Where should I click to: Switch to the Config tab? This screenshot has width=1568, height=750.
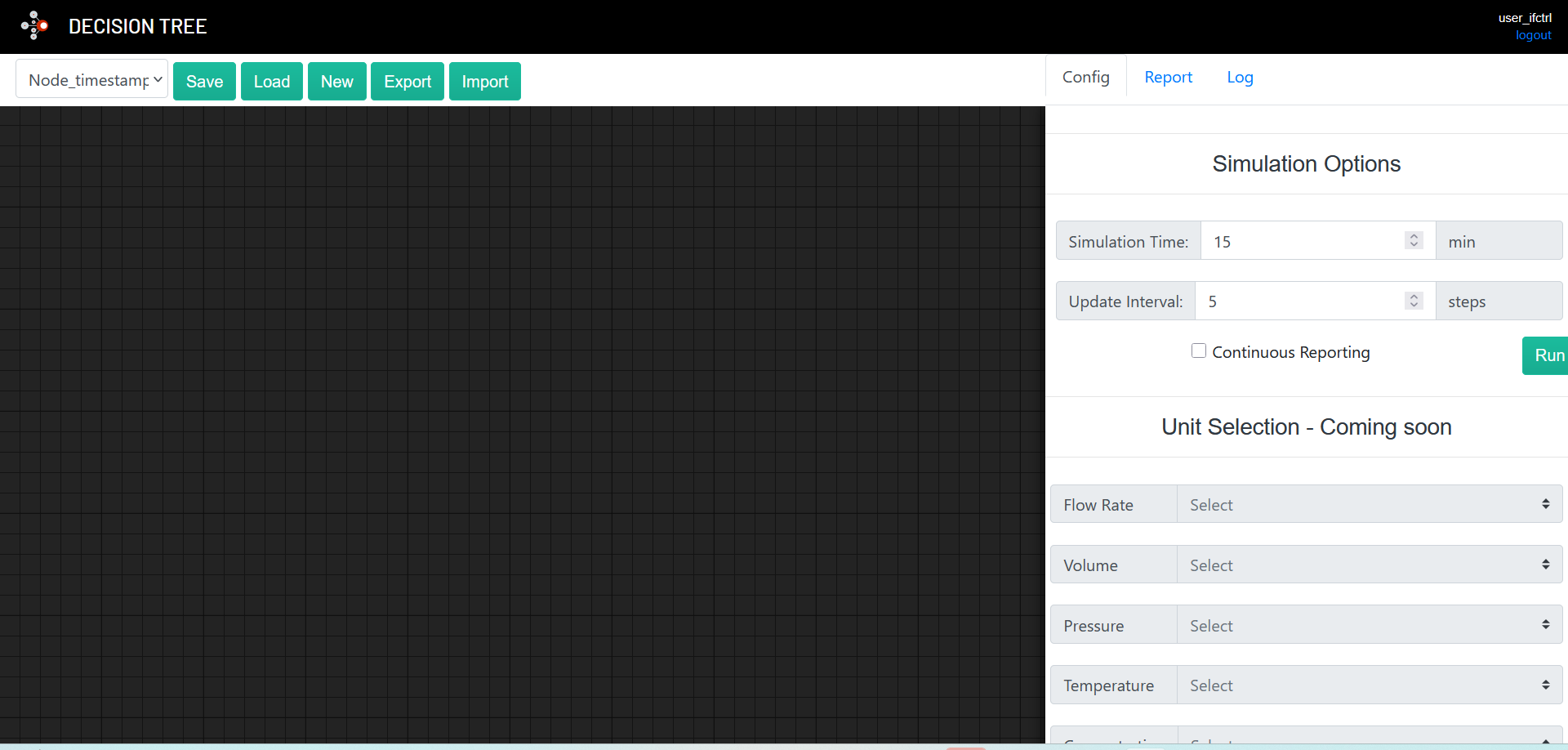[x=1086, y=78]
